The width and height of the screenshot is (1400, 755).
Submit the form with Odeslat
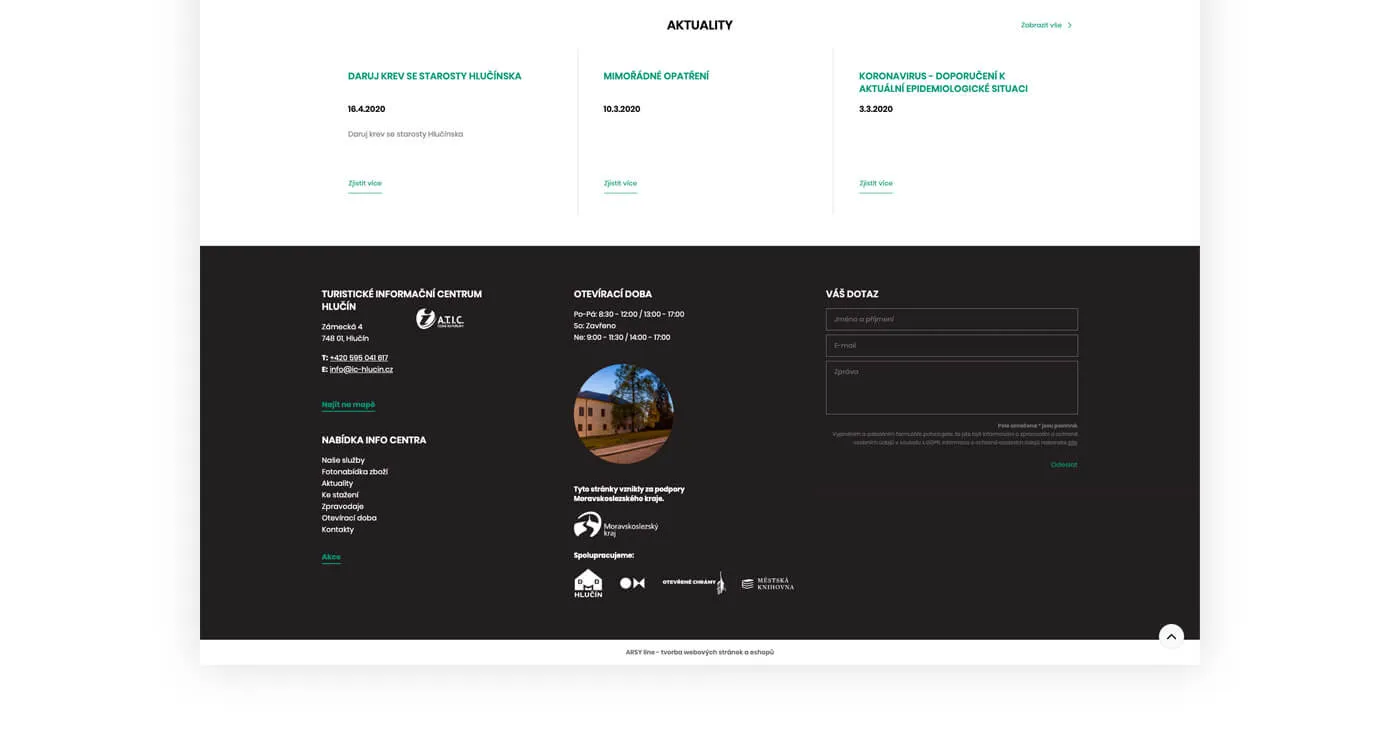(1064, 464)
